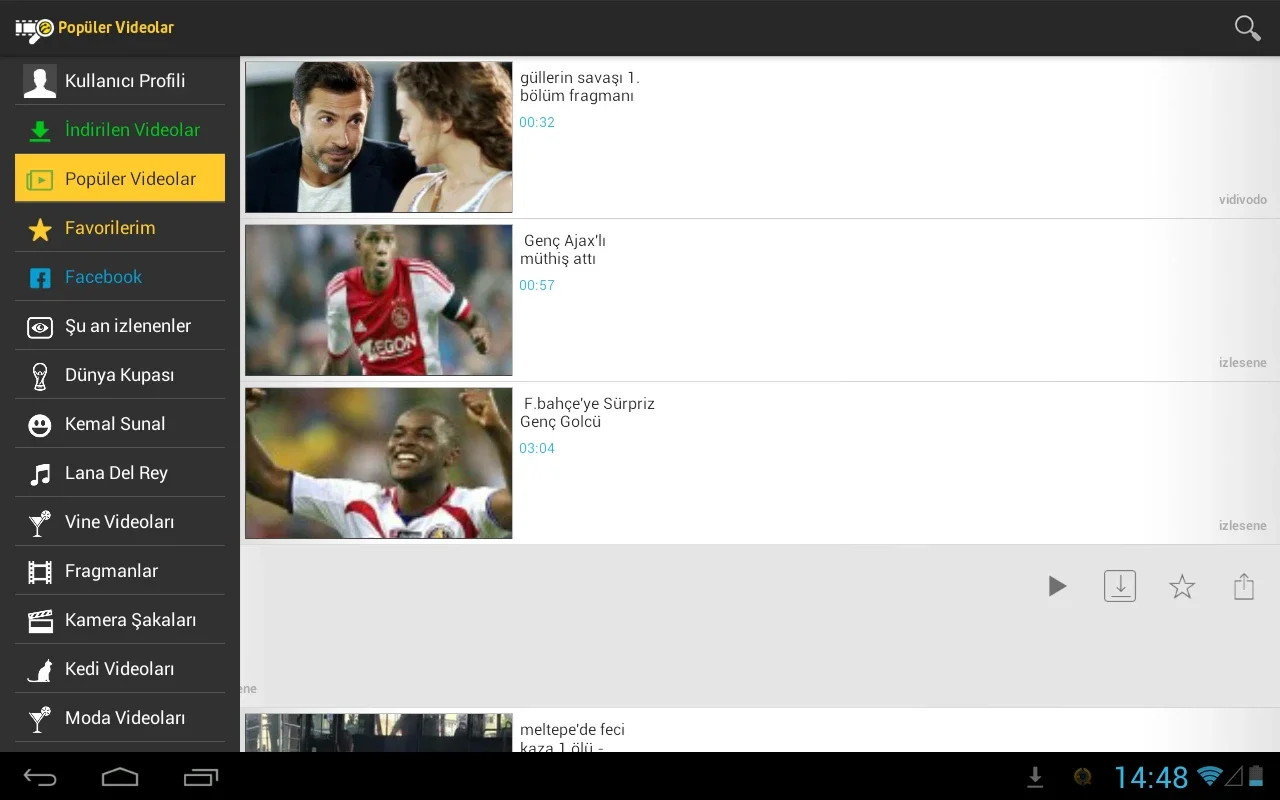Image resolution: width=1280 pixels, height=800 pixels.
Task: Open the Genç Ajax'lı video thumbnail
Action: (x=379, y=300)
